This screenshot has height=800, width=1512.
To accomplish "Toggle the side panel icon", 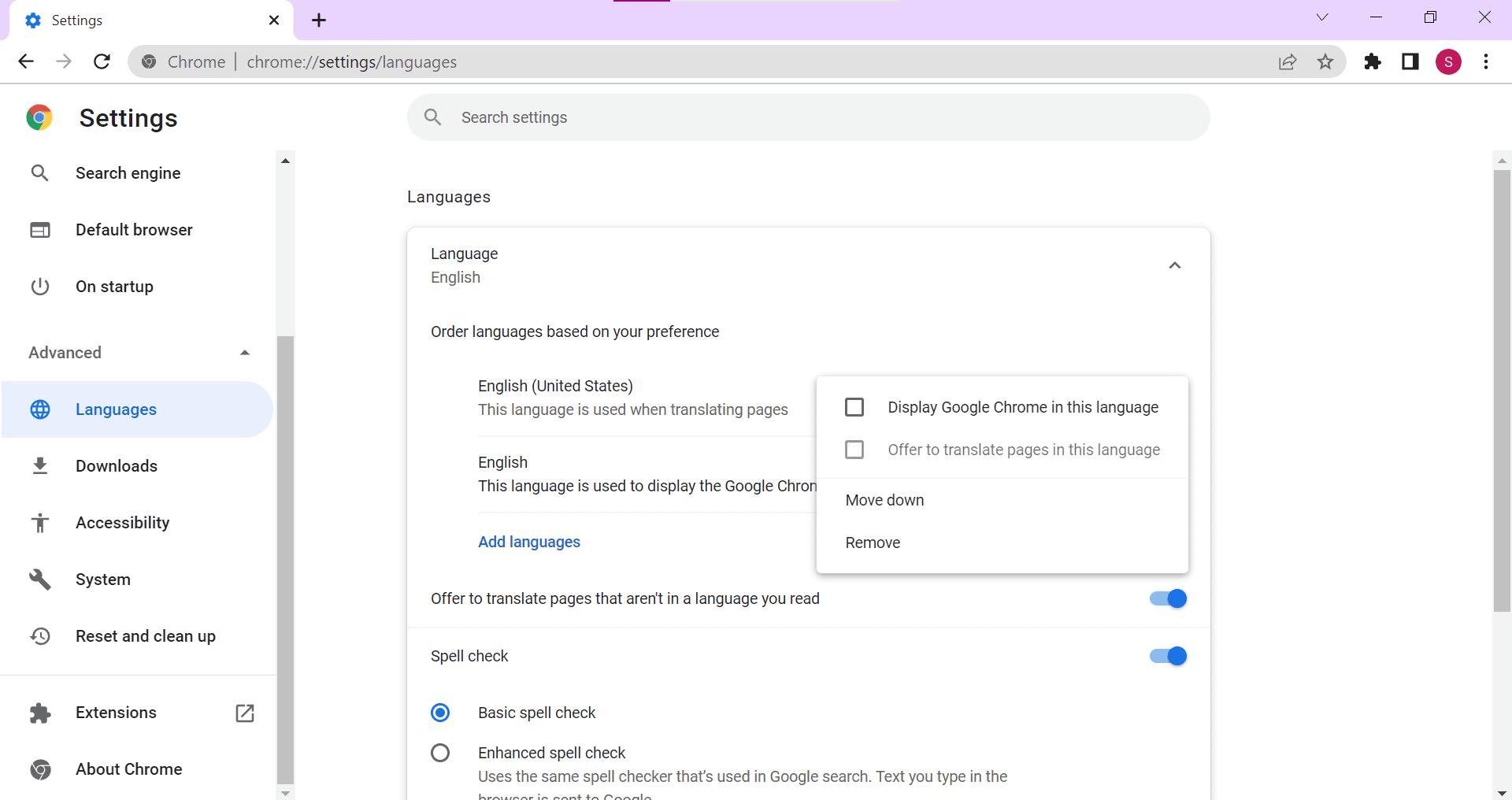I will [1410, 61].
